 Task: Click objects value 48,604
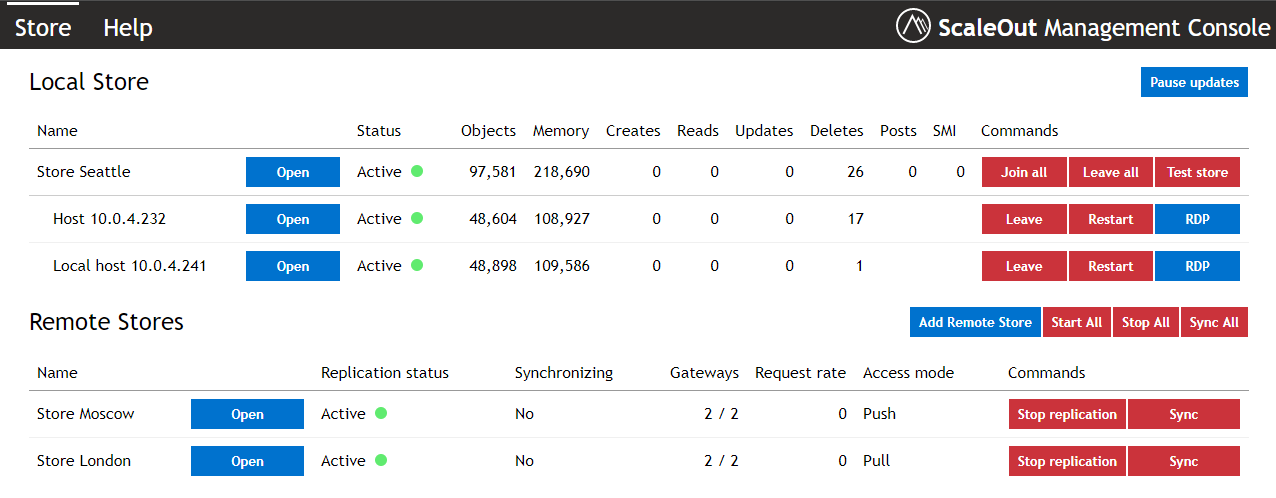[x=493, y=219]
